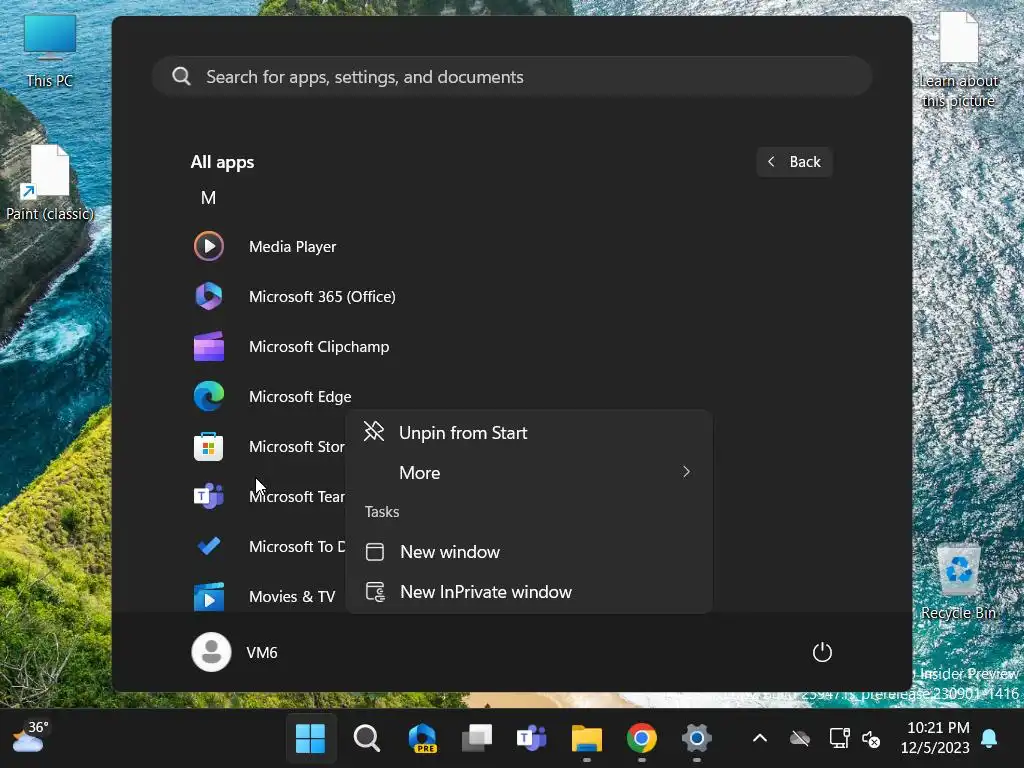Click the Media Player label
Screen dimensions: 1024x768
pyautogui.click(x=293, y=247)
